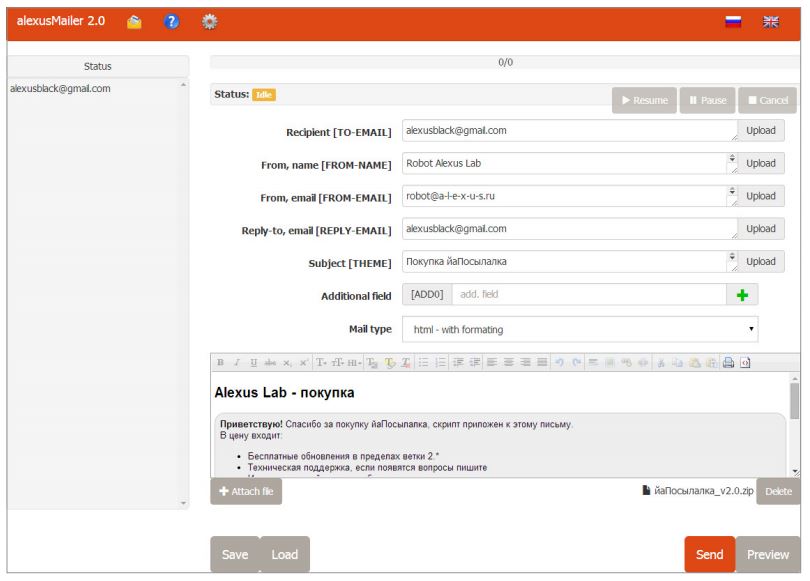810x581 pixels.
Task: Apply strikethrough in editor toolbar
Action: 270,363
